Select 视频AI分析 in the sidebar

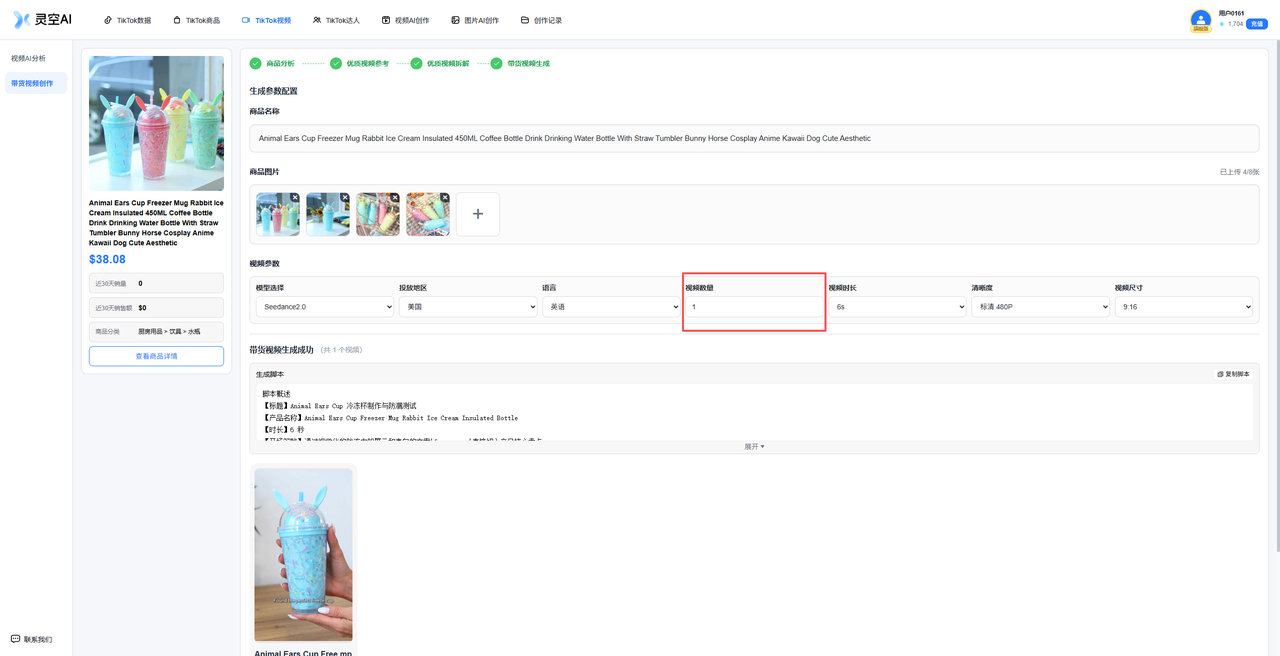point(36,58)
